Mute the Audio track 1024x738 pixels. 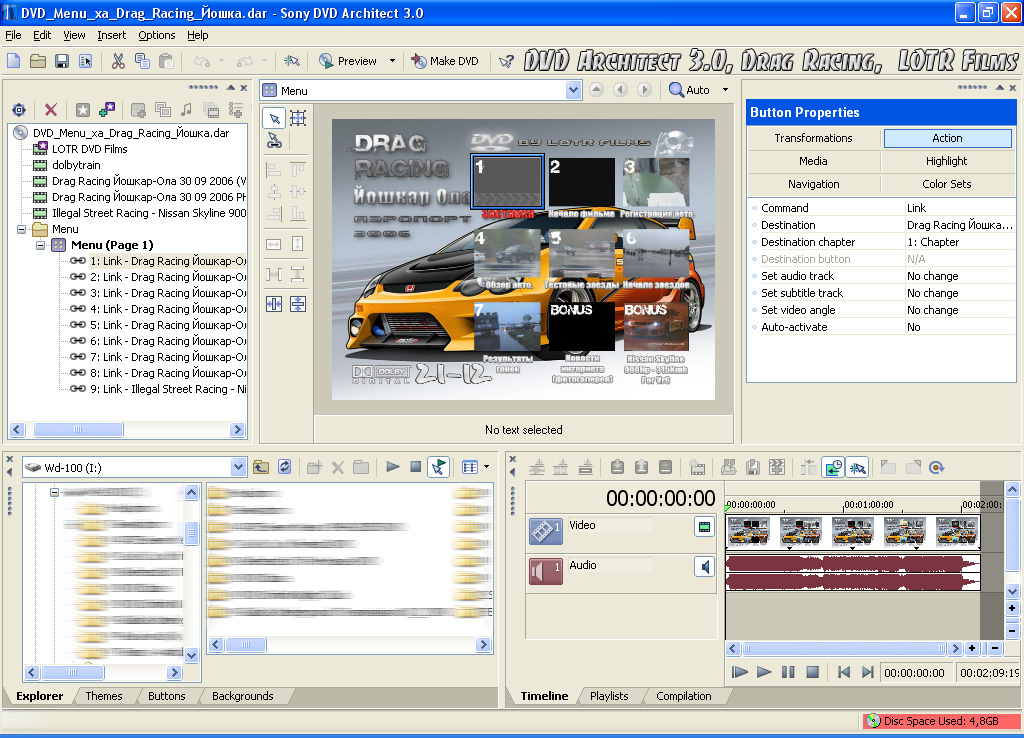[x=704, y=567]
